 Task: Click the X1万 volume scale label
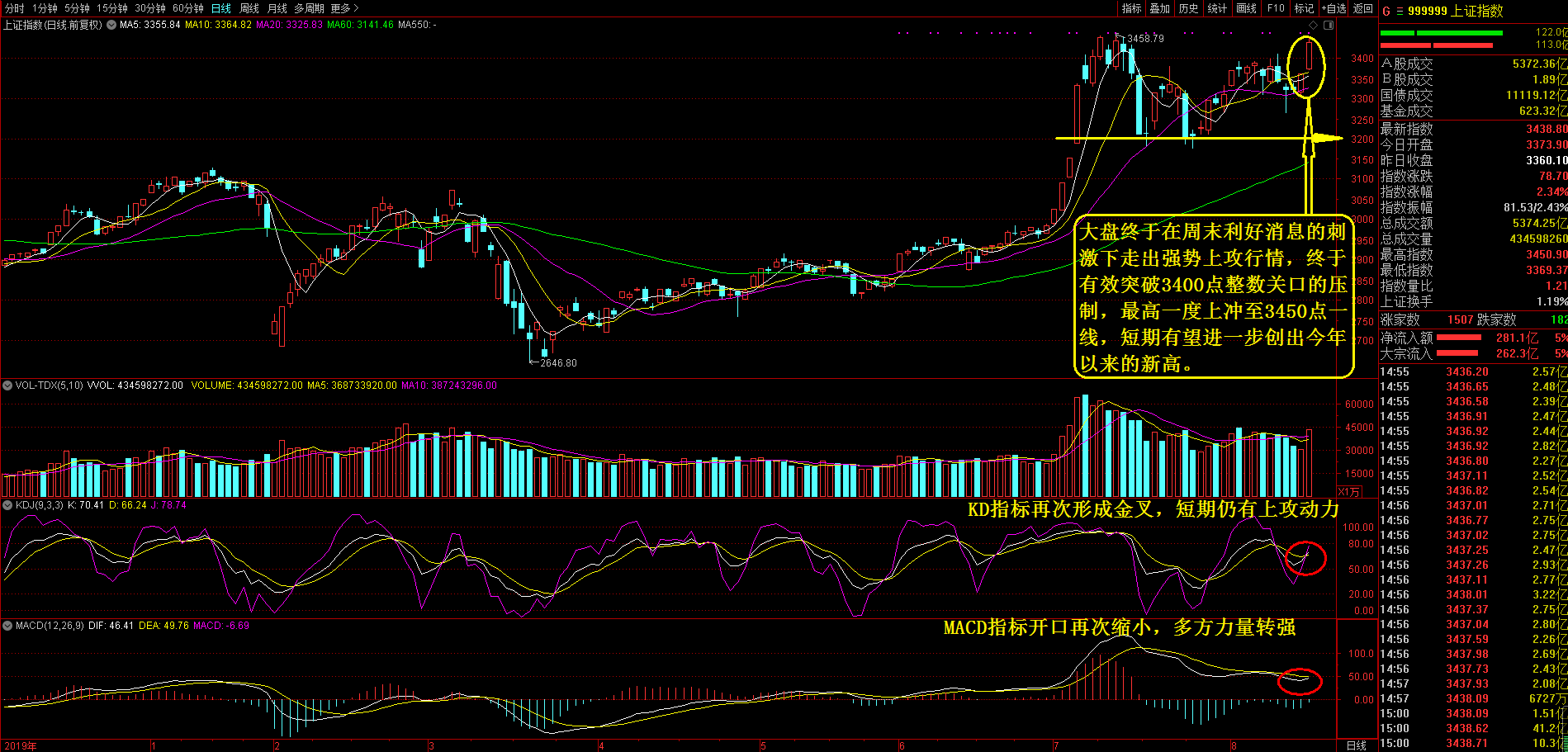1348,491
